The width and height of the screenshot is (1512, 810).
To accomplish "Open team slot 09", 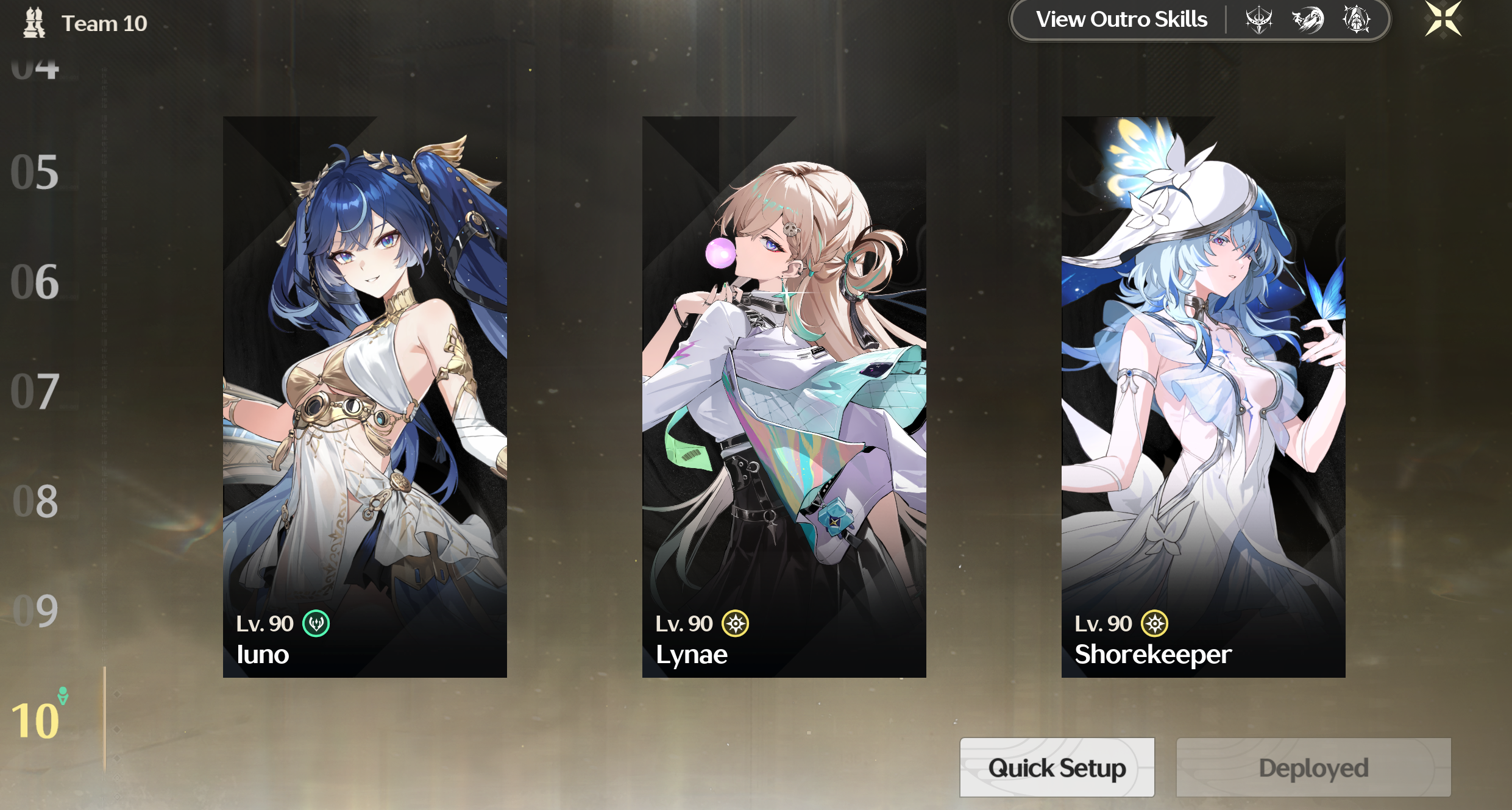I will (x=35, y=611).
